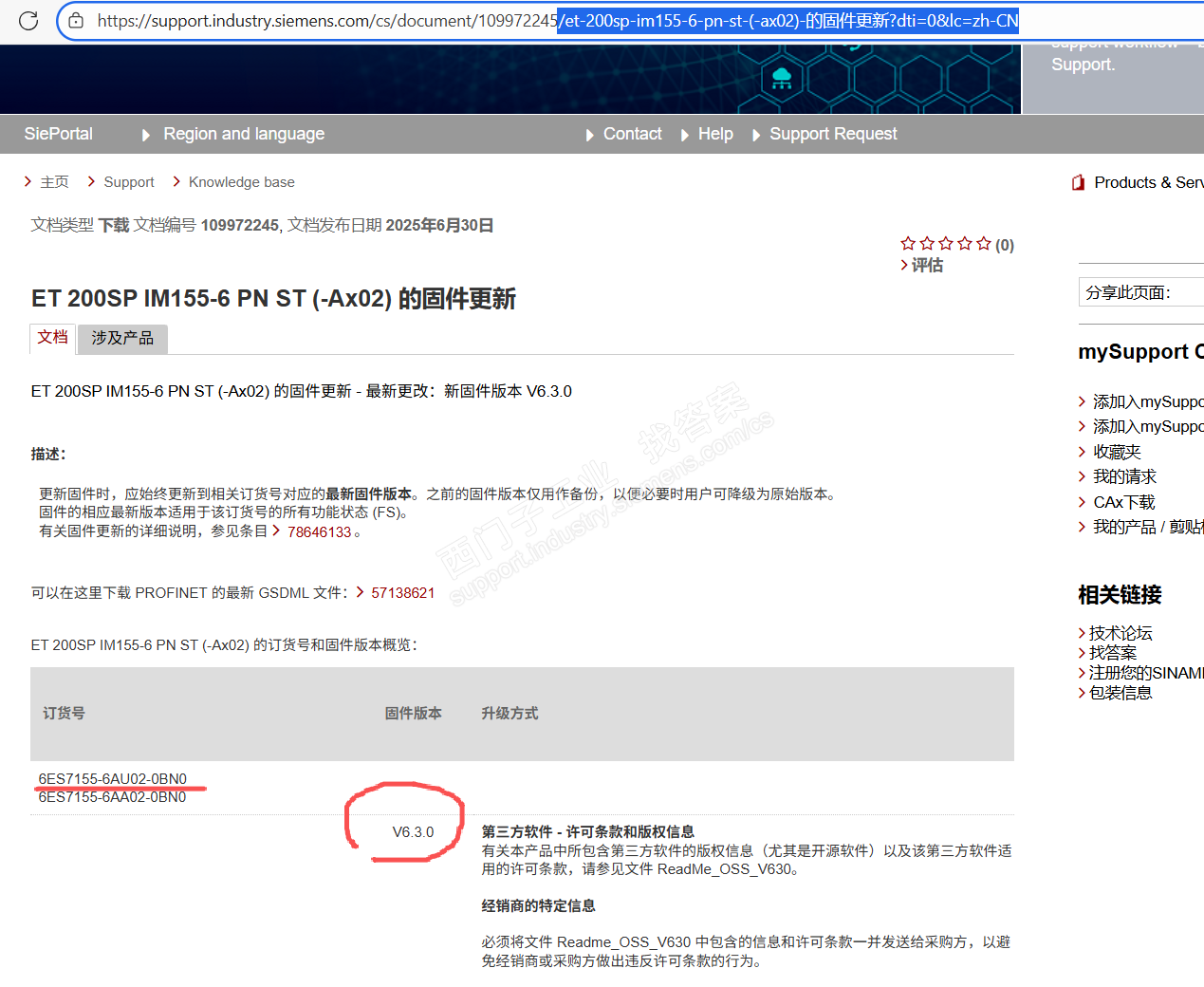This screenshot has width=1204, height=987.
Task: Expand Region and language menu
Action: 244,134
